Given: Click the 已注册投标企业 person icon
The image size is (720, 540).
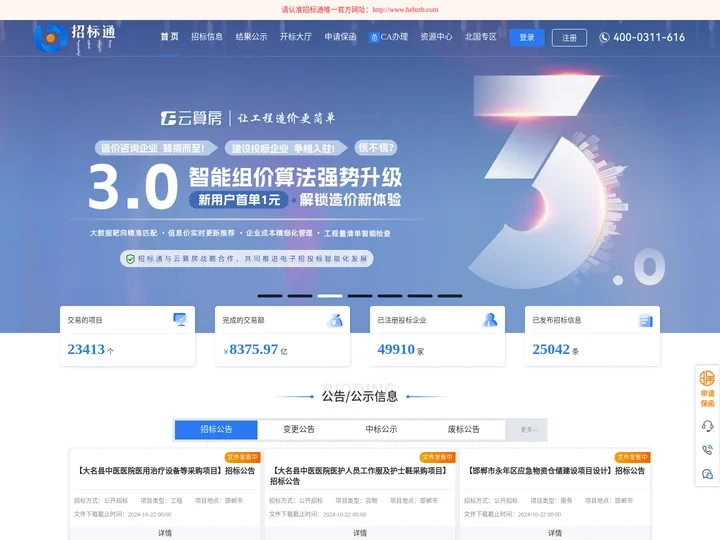Looking at the screenshot, I should click(490, 320).
